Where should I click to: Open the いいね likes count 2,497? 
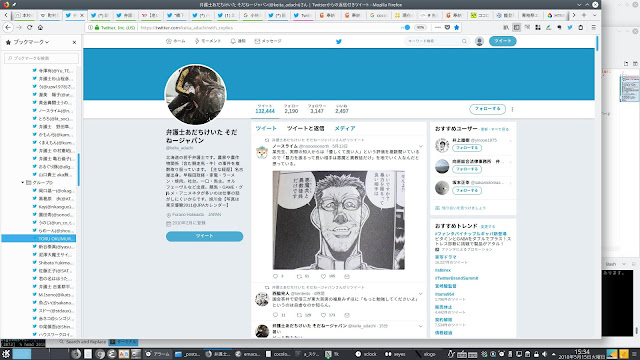coord(342,109)
